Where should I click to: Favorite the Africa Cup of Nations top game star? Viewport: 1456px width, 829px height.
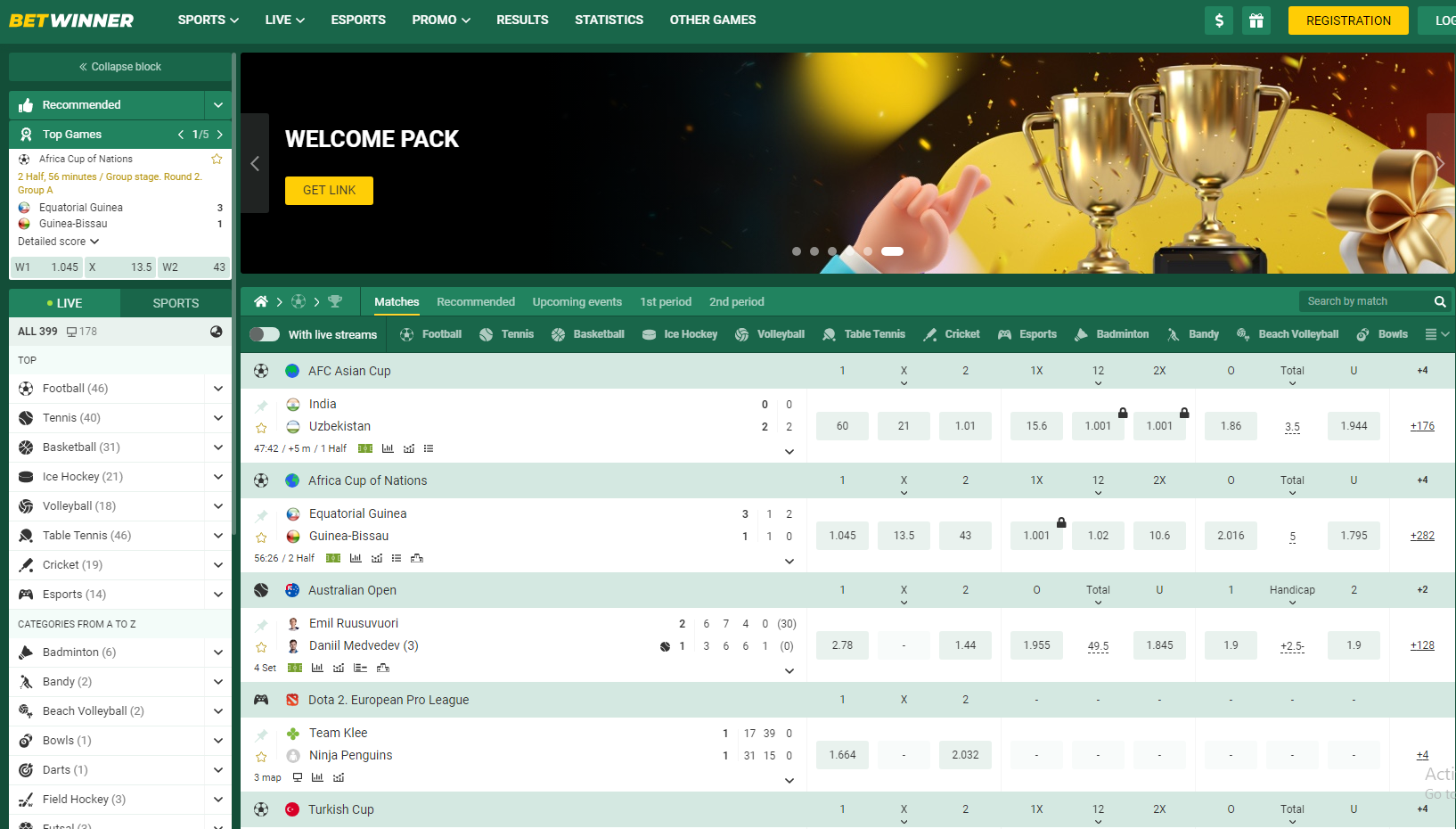click(x=217, y=159)
